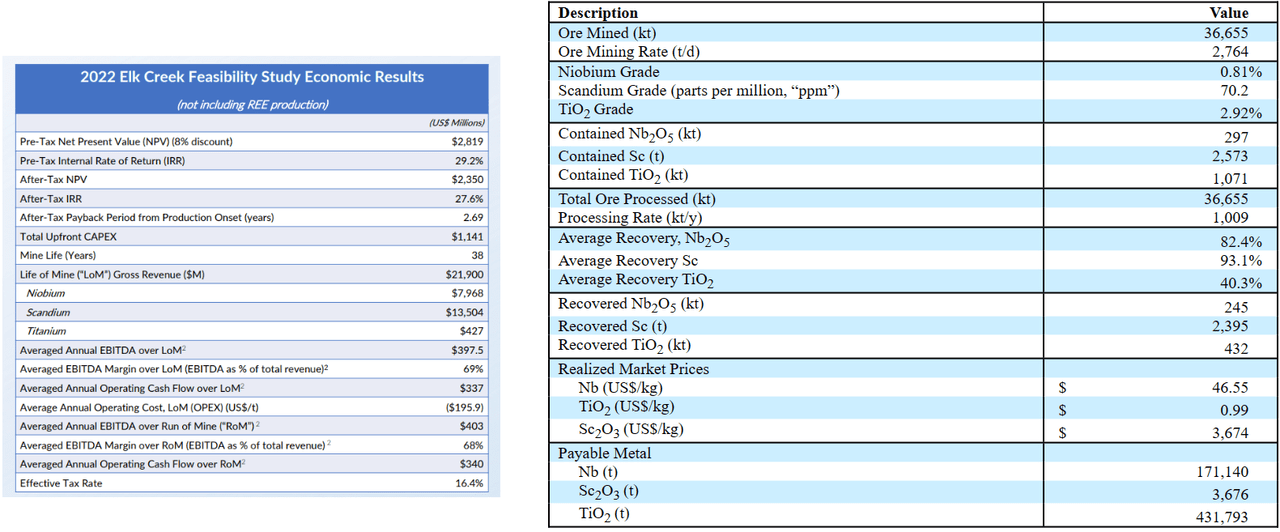The width and height of the screenshot is (1280, 532).
Task: Click the 1,009 processing rate value
Action: coord(1230,218)
